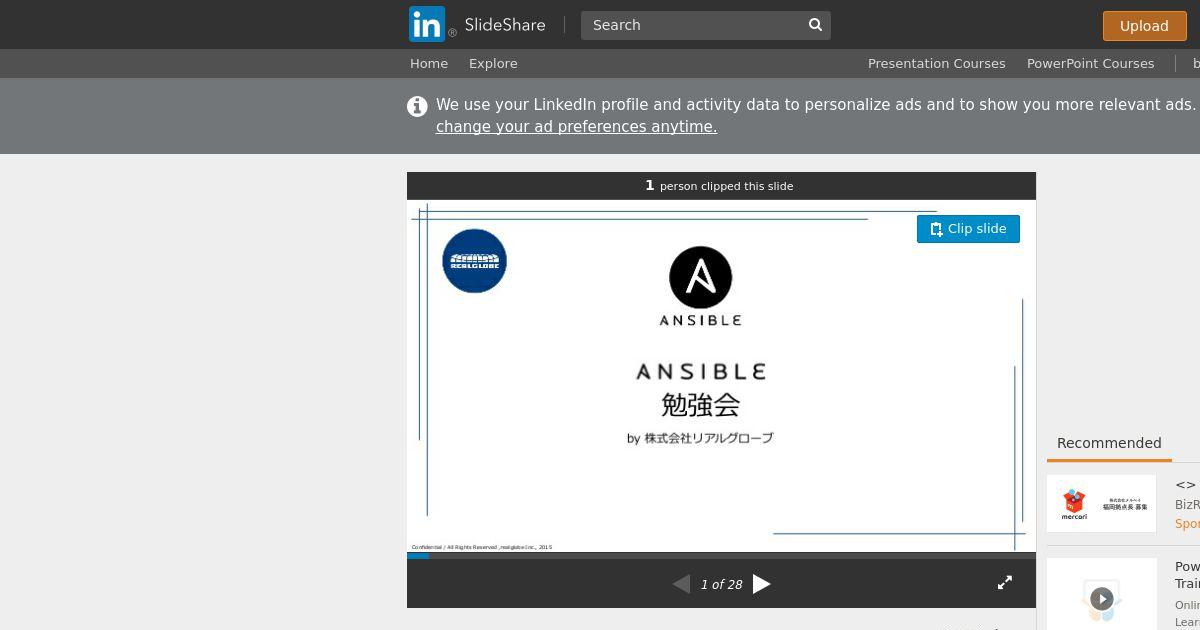
Task: Click the Ansible logo on slide
Action: (700, 286)
